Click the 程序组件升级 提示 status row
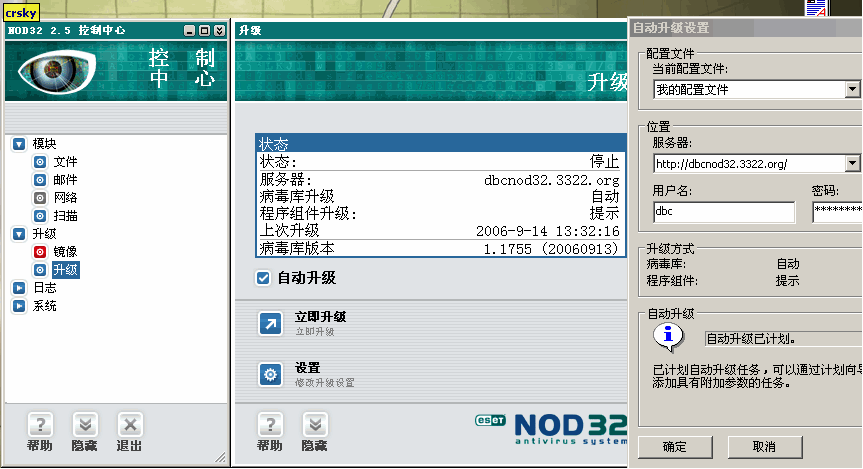This screenshot has width=863, height=469. (440, 214)
